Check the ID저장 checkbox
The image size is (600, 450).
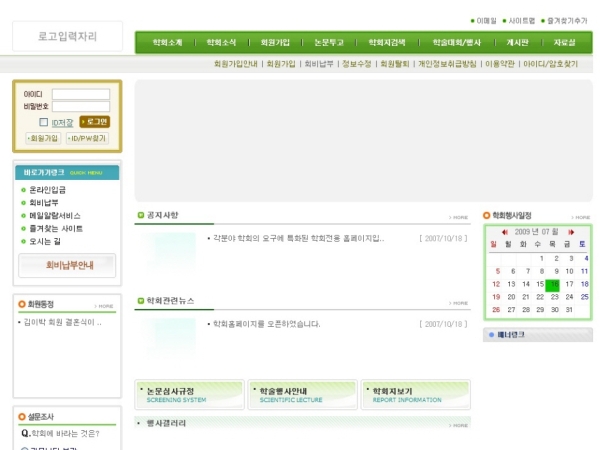[x=45, y=122]
